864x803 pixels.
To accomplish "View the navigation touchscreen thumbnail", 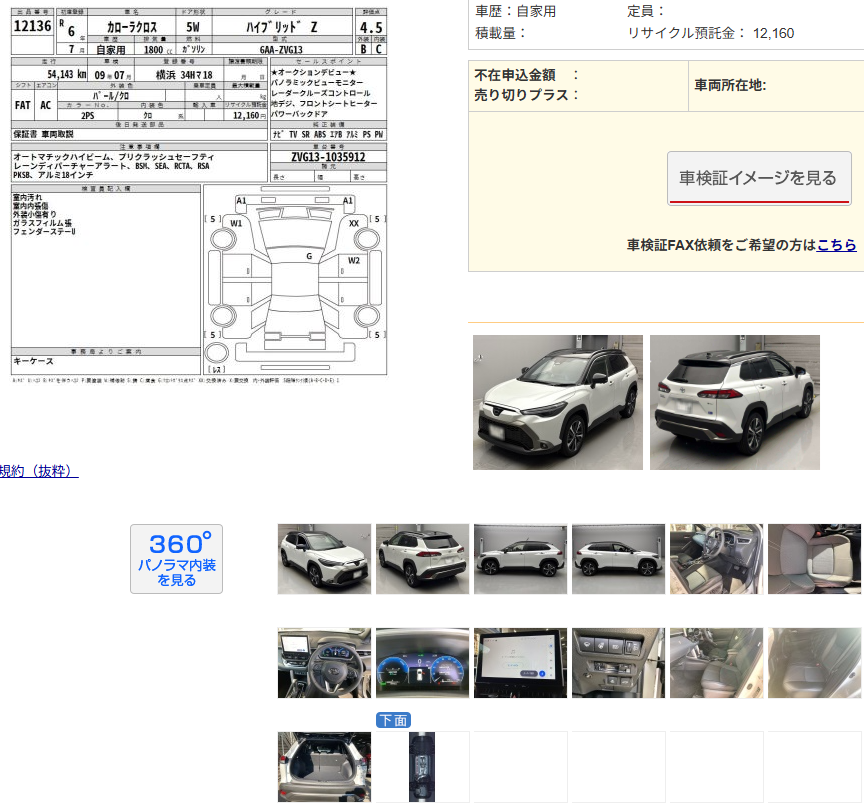I will click(520, 663).
